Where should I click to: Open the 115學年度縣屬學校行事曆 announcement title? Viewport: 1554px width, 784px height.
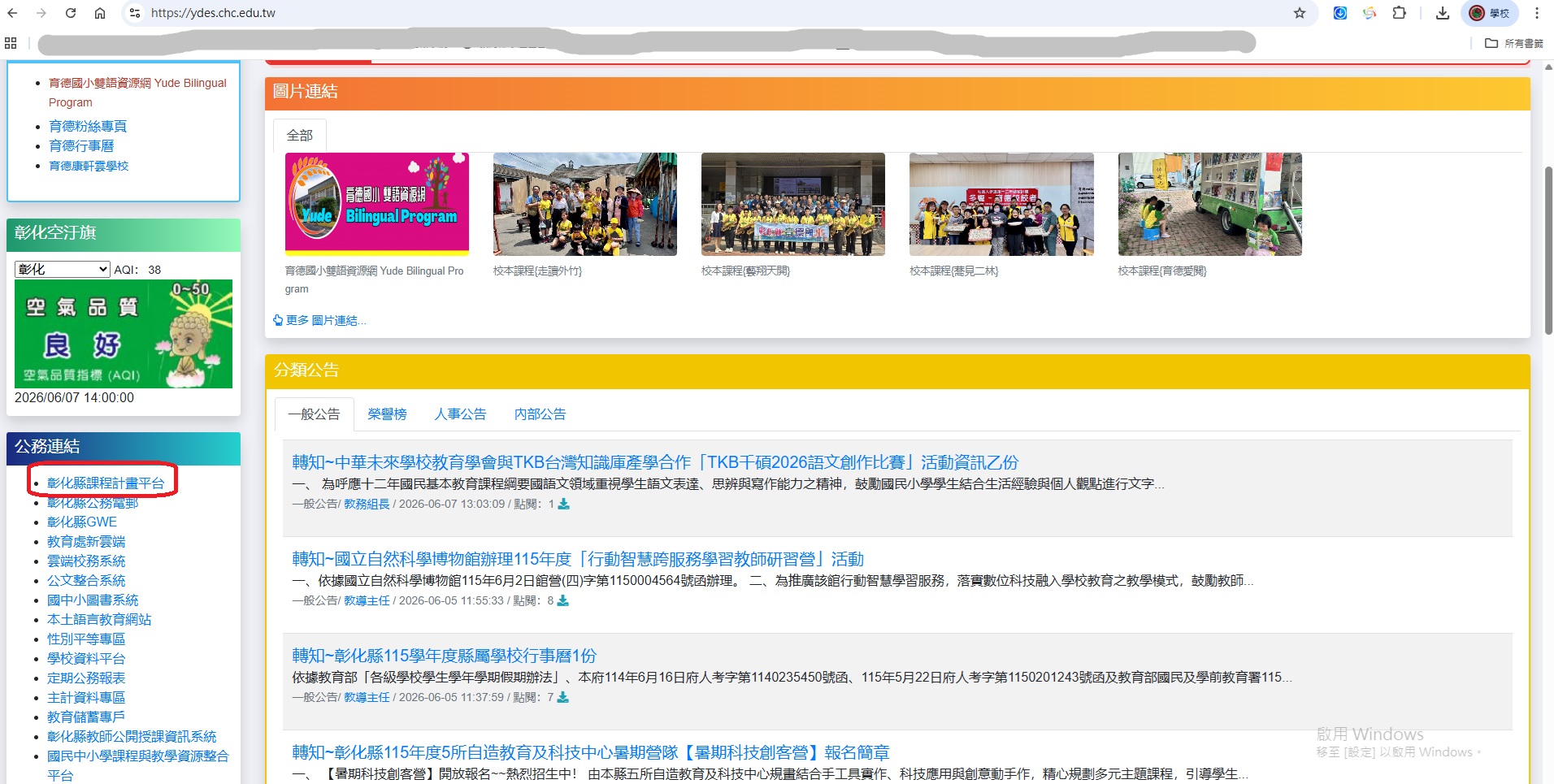[445, 656]
